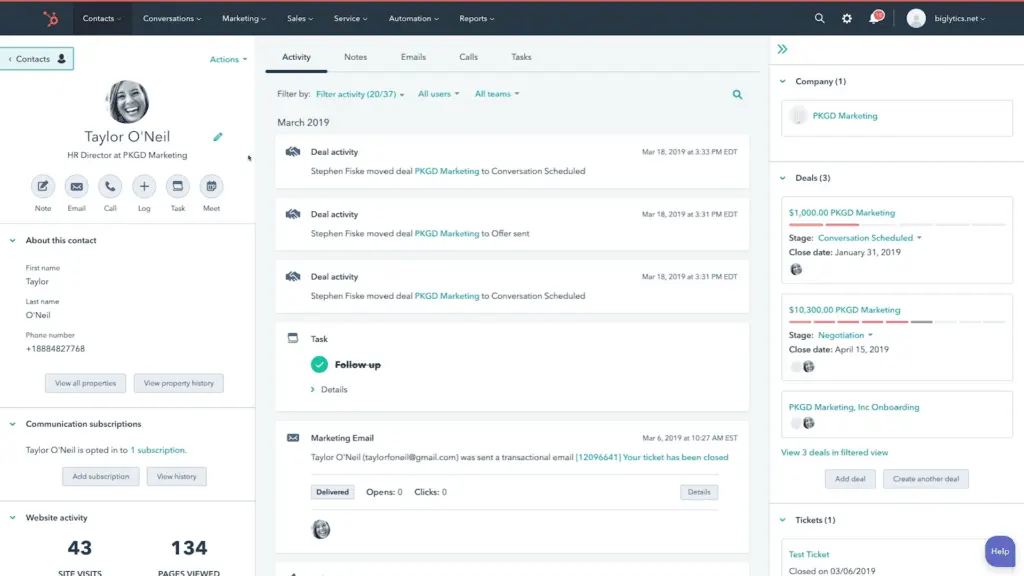Open the Actions dropdown

coord(228,59)
